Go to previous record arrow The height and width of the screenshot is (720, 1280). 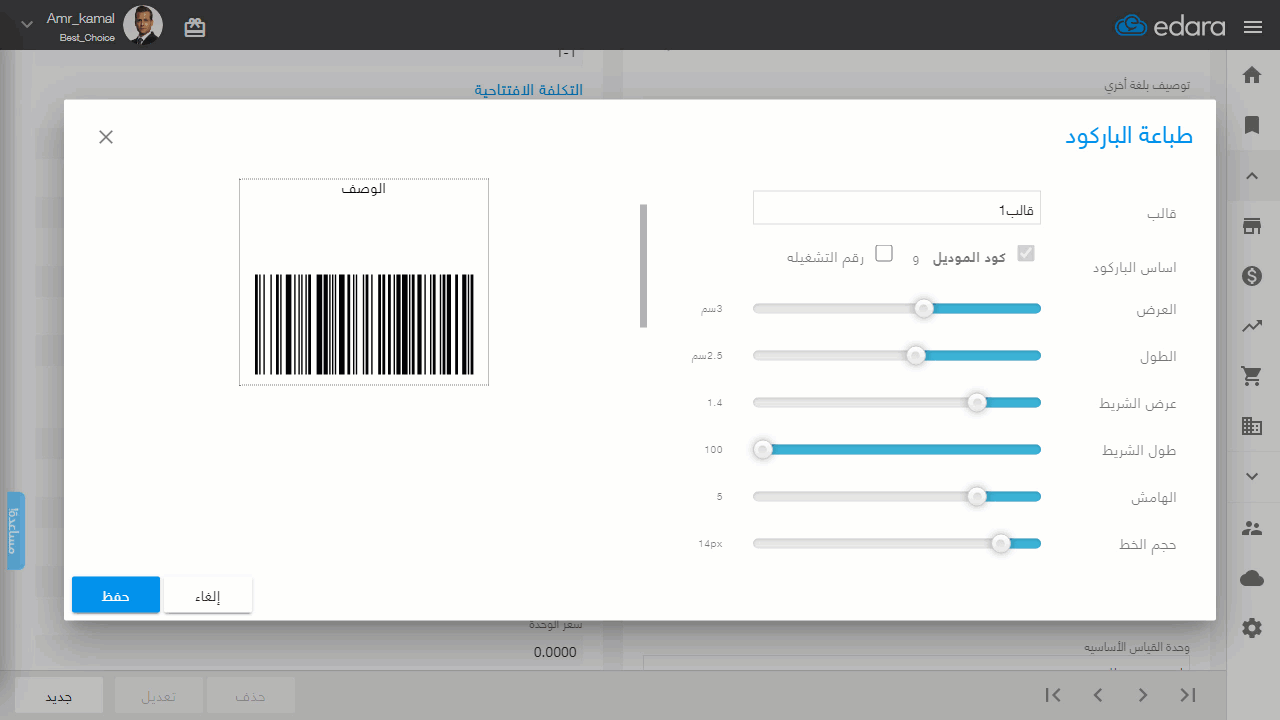1098,694
